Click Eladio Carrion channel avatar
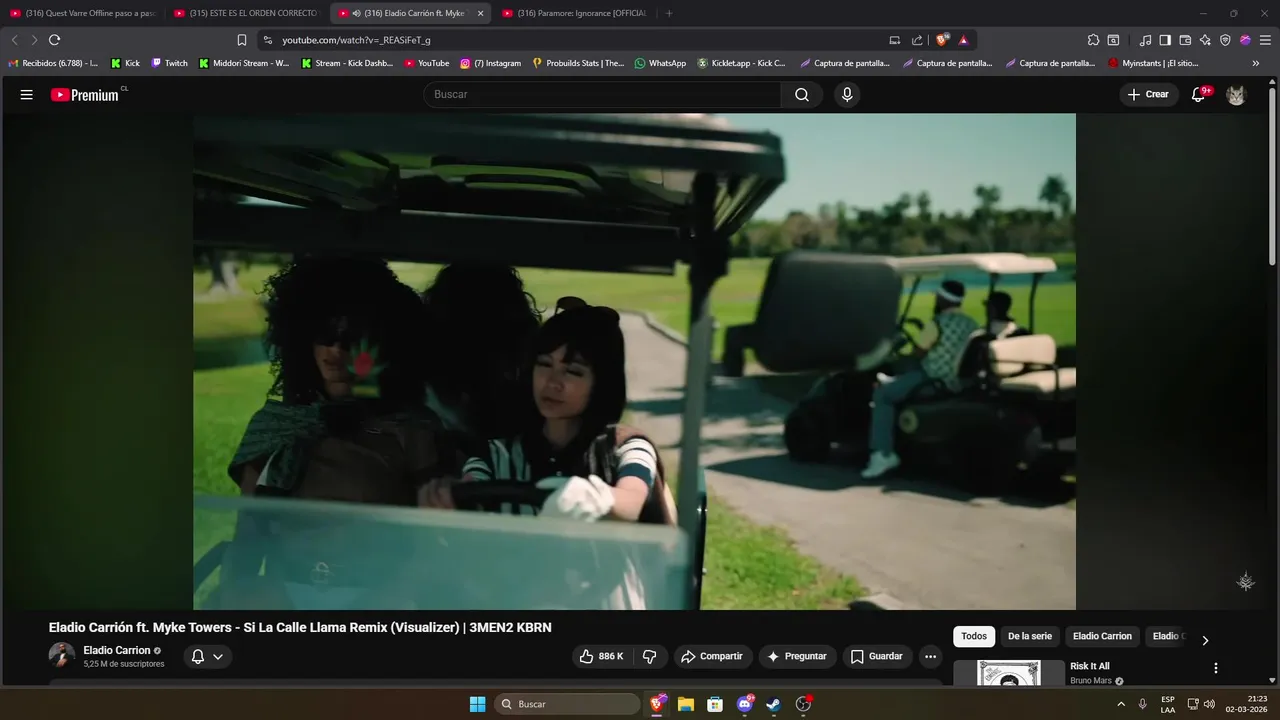 (x=62, y=656)
